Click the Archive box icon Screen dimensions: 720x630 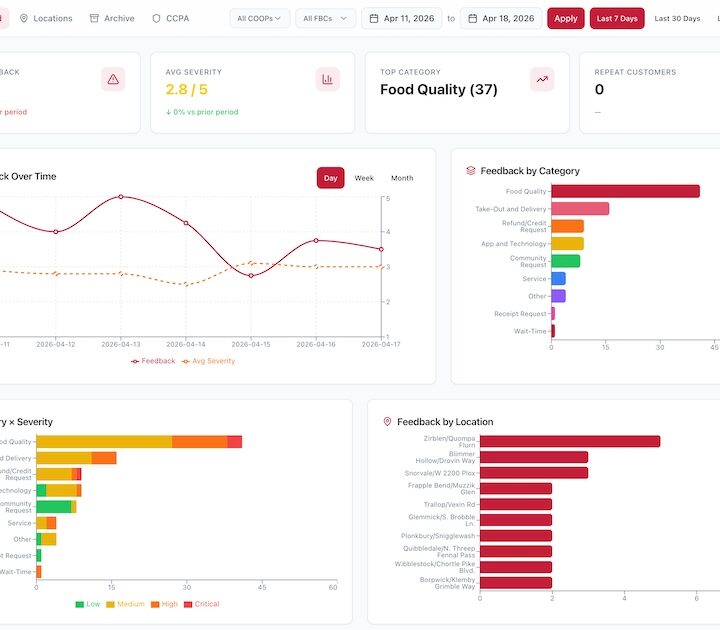pos(94,18)
